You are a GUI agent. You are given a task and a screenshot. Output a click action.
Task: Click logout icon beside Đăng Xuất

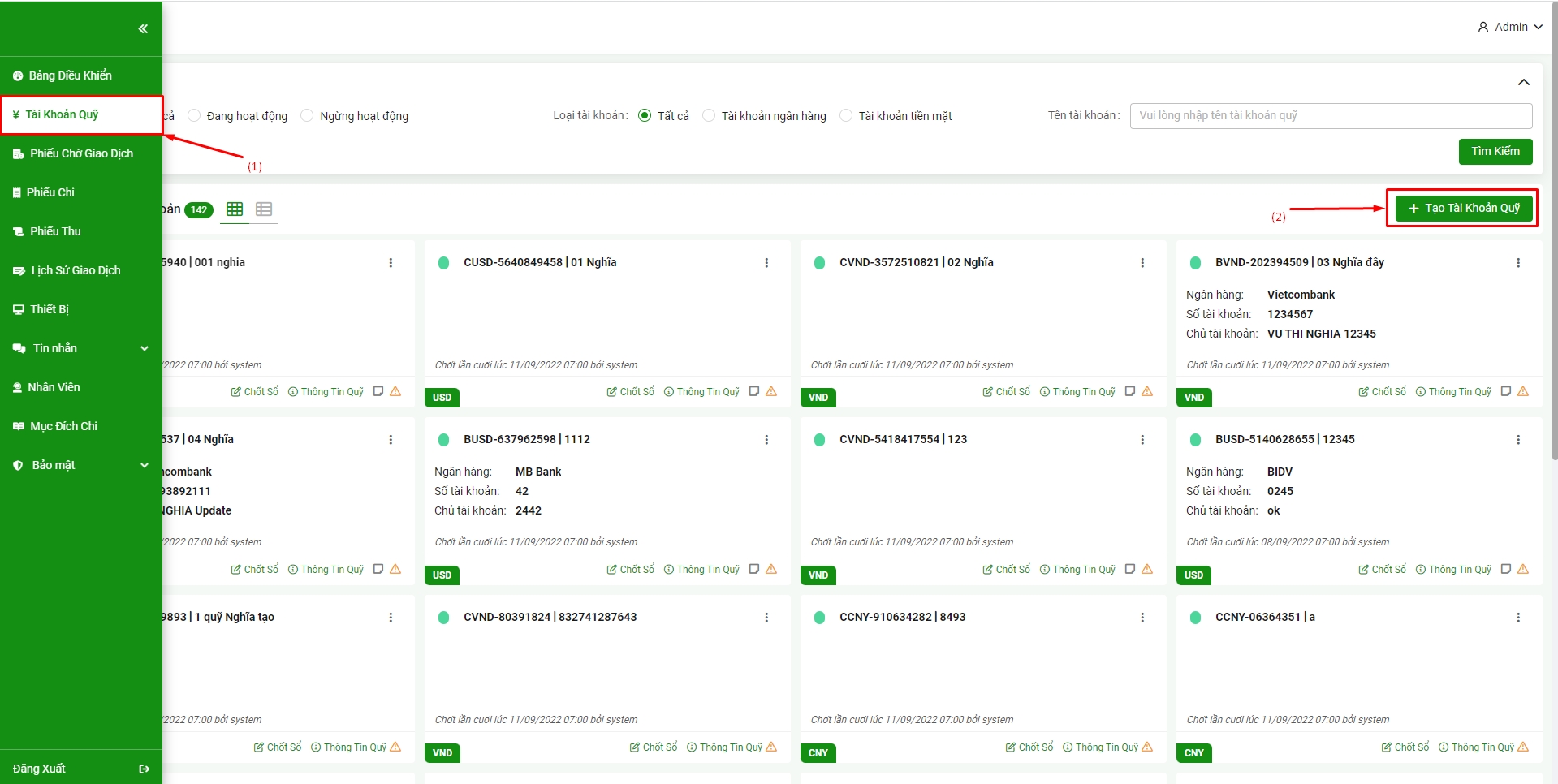pos(145,769)
